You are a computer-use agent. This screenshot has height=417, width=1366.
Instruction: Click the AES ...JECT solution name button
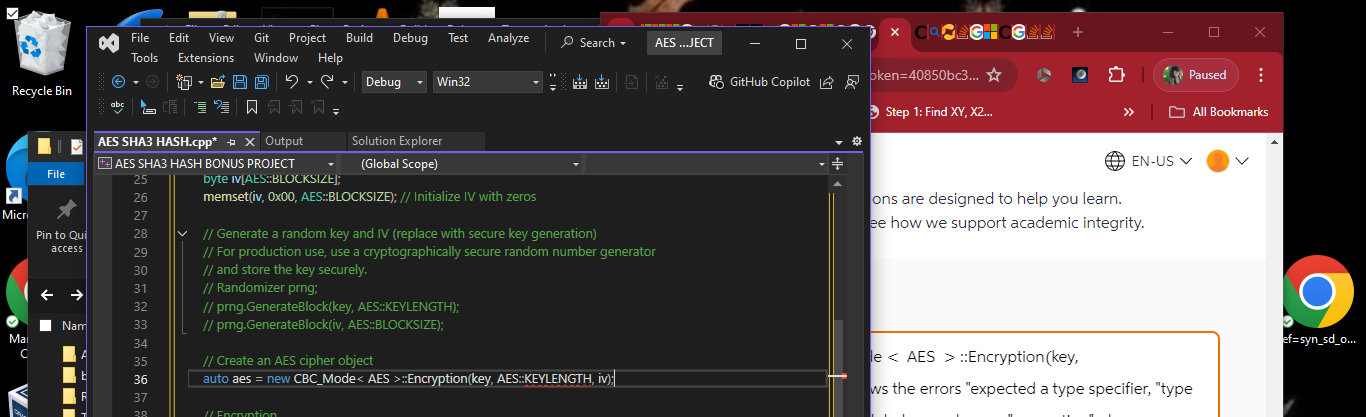pyautogui.click(x=684, y=43)
